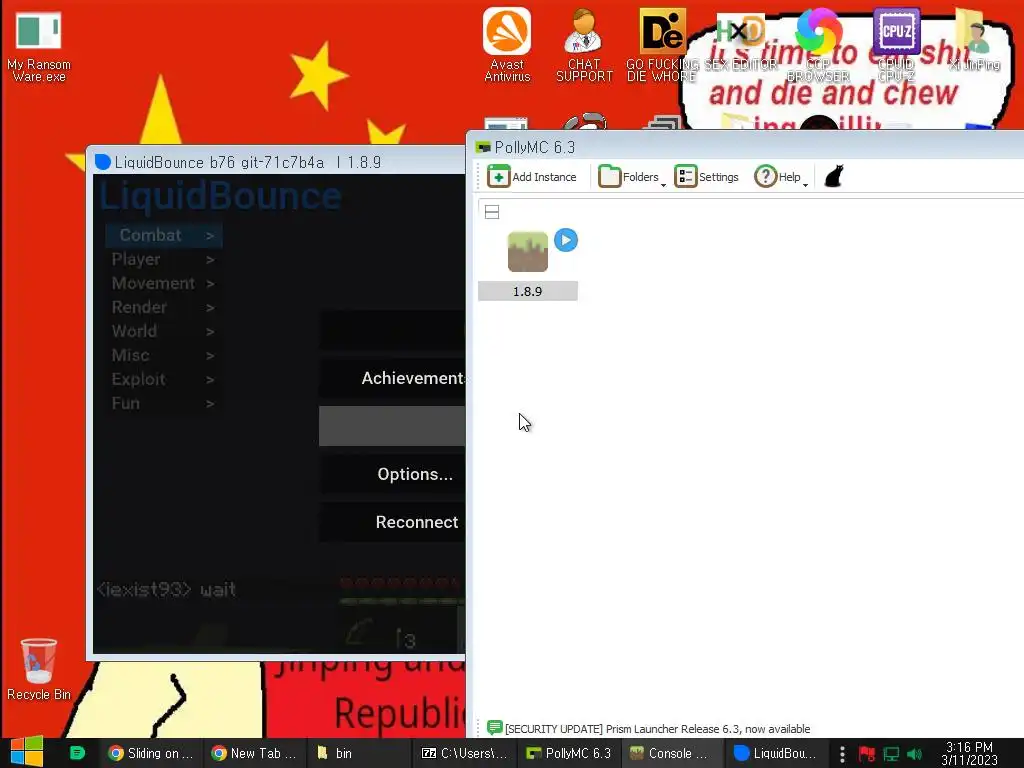Image resolution: width=1024 pixels, height=768 pixels.
Task: Select the 1.8.9 grass block instance
Action: pyautogui.click(x=528, y=251)
